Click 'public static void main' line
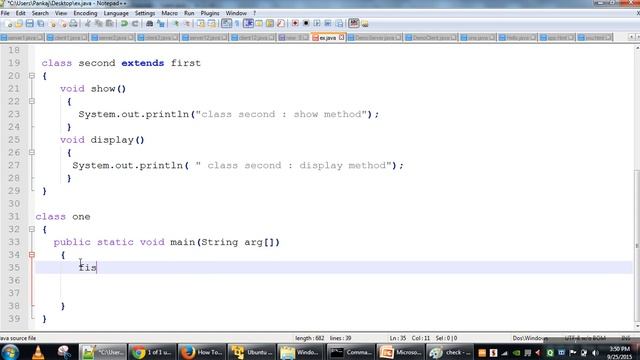640x360 pixels. coord(167,242)
